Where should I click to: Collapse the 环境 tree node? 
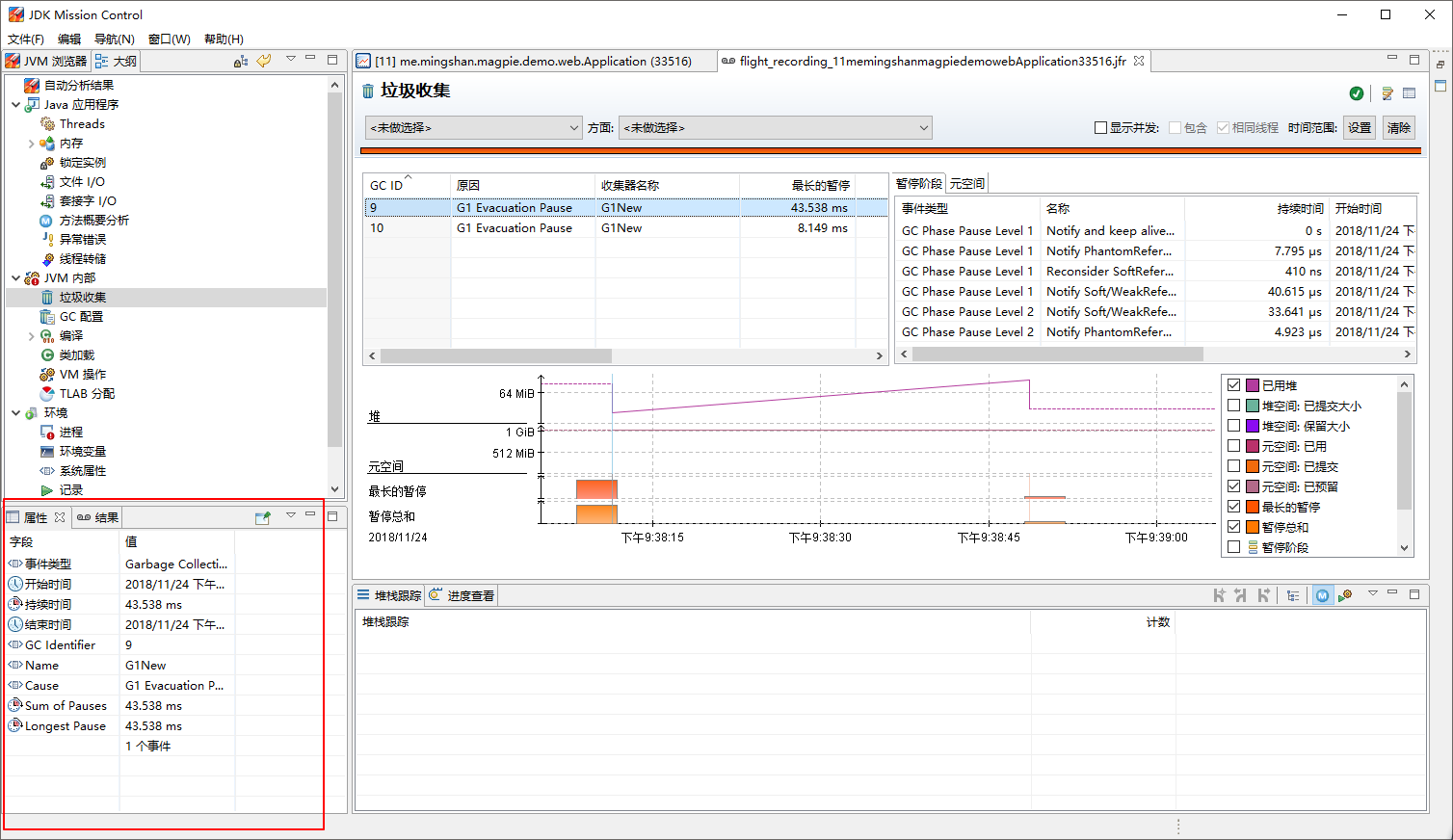tap(15, 412)
